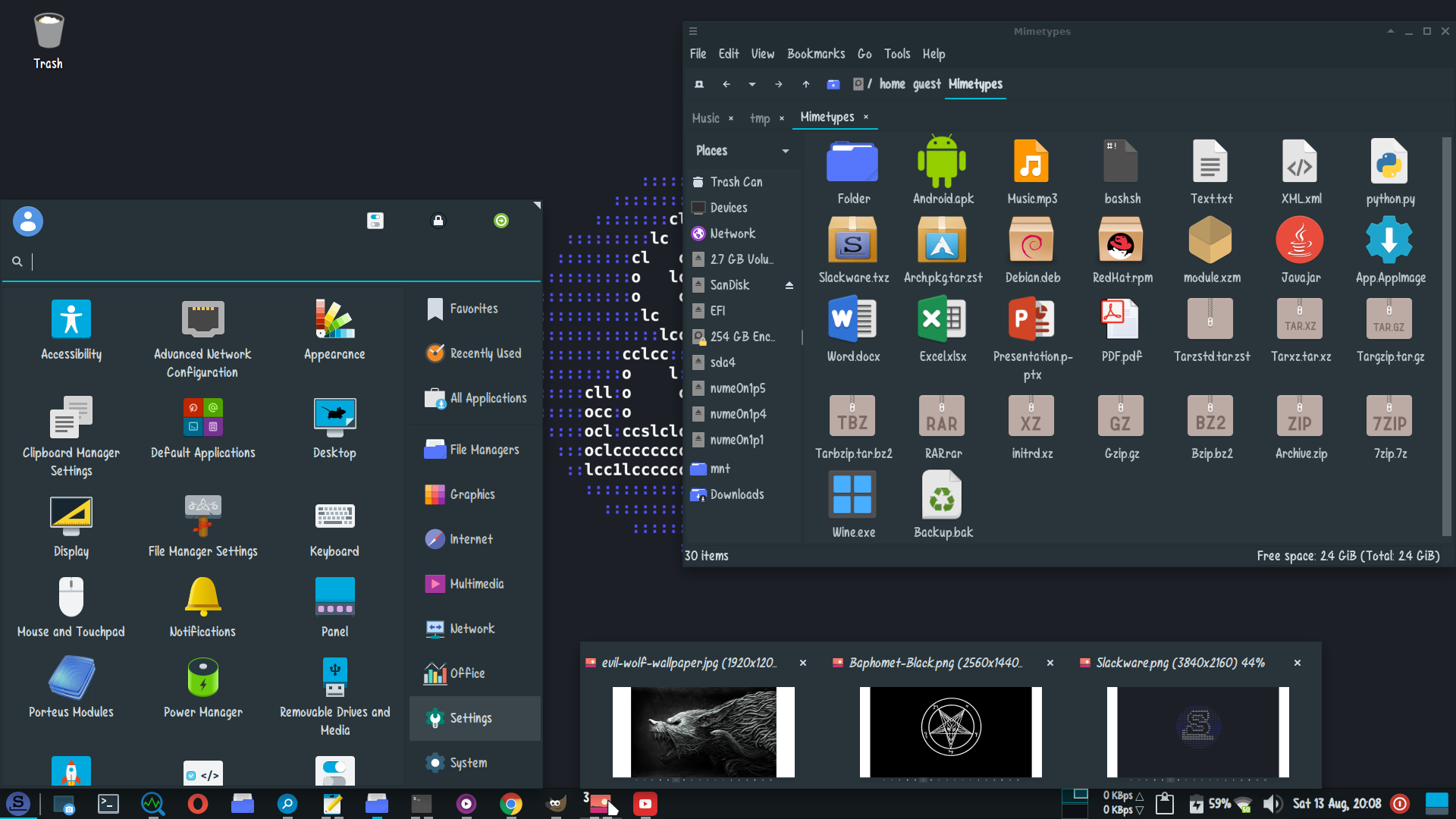Screen dimensions: 1456x819
Task: Select the Backup.bak file icon
Action: tap(942, 494)
